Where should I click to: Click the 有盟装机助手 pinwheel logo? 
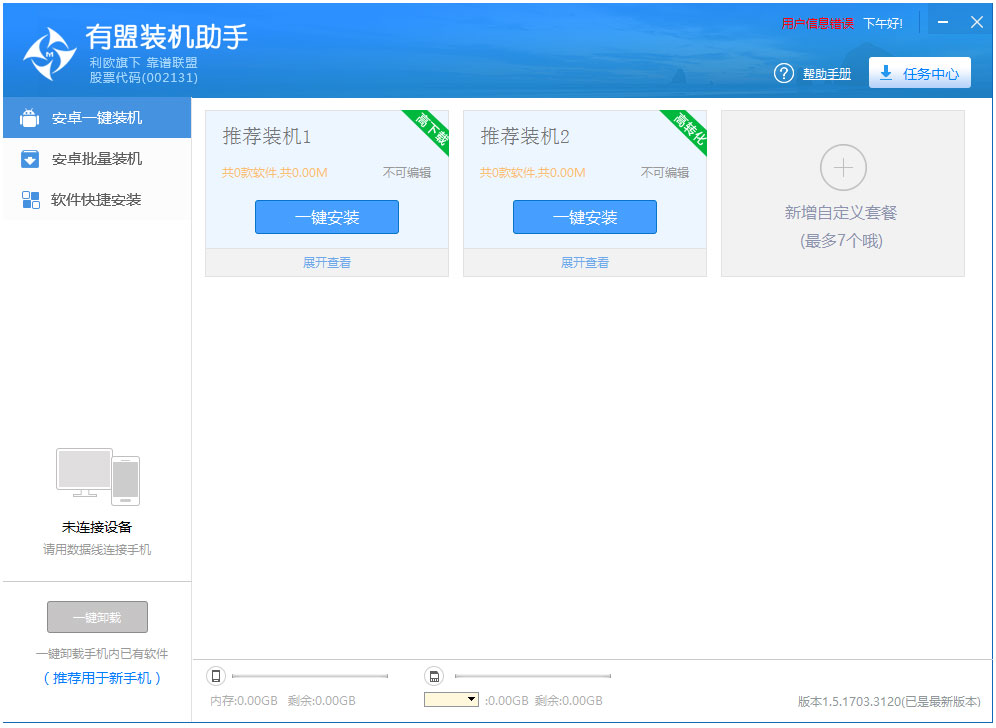coord(49,53)
